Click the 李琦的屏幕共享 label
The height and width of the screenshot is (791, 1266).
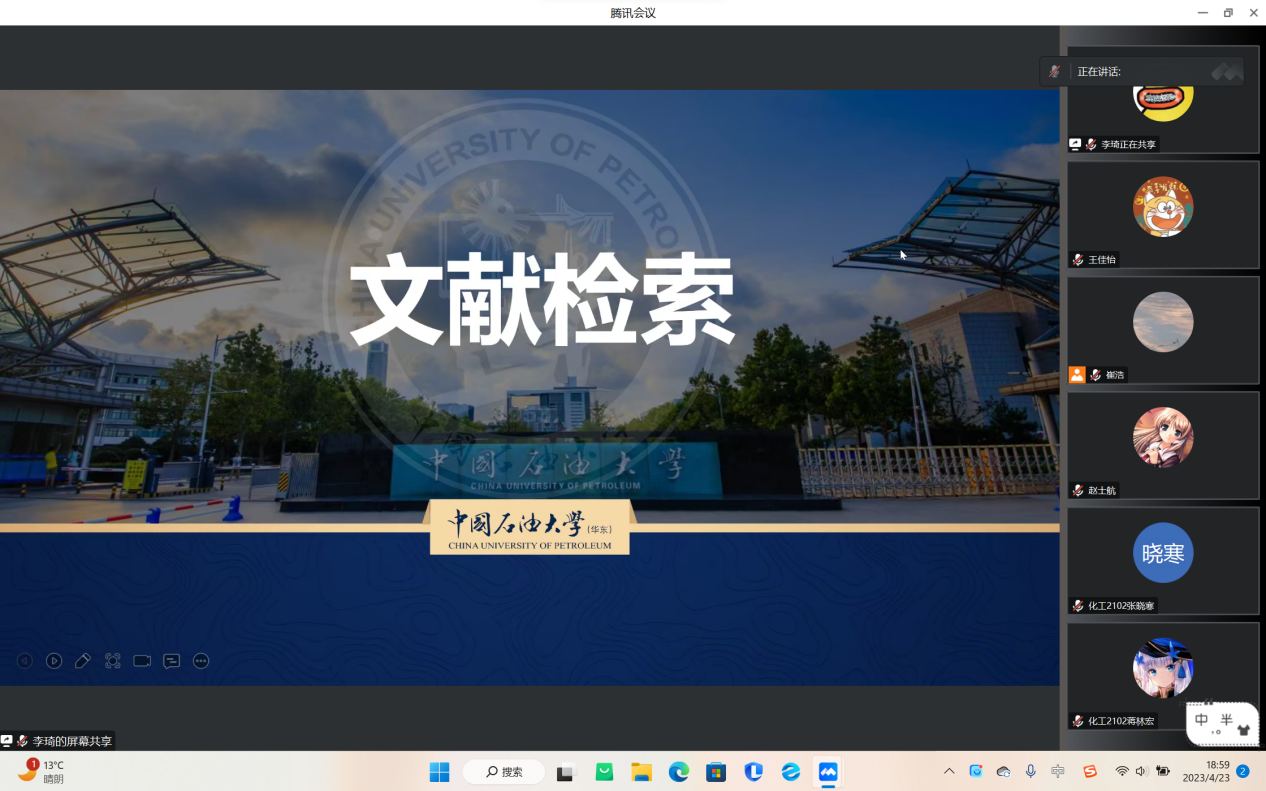71,741
